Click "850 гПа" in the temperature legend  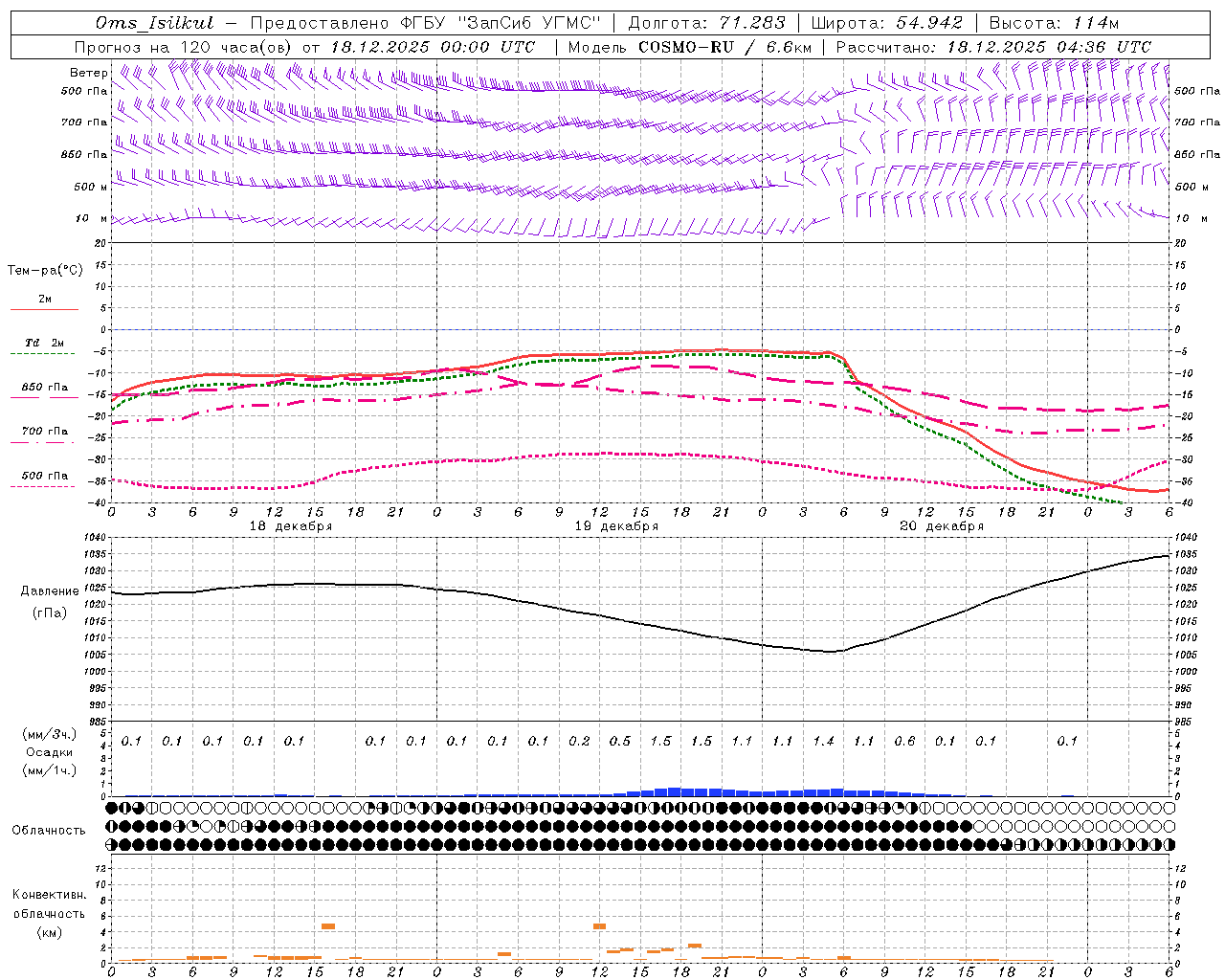point(45,388)
